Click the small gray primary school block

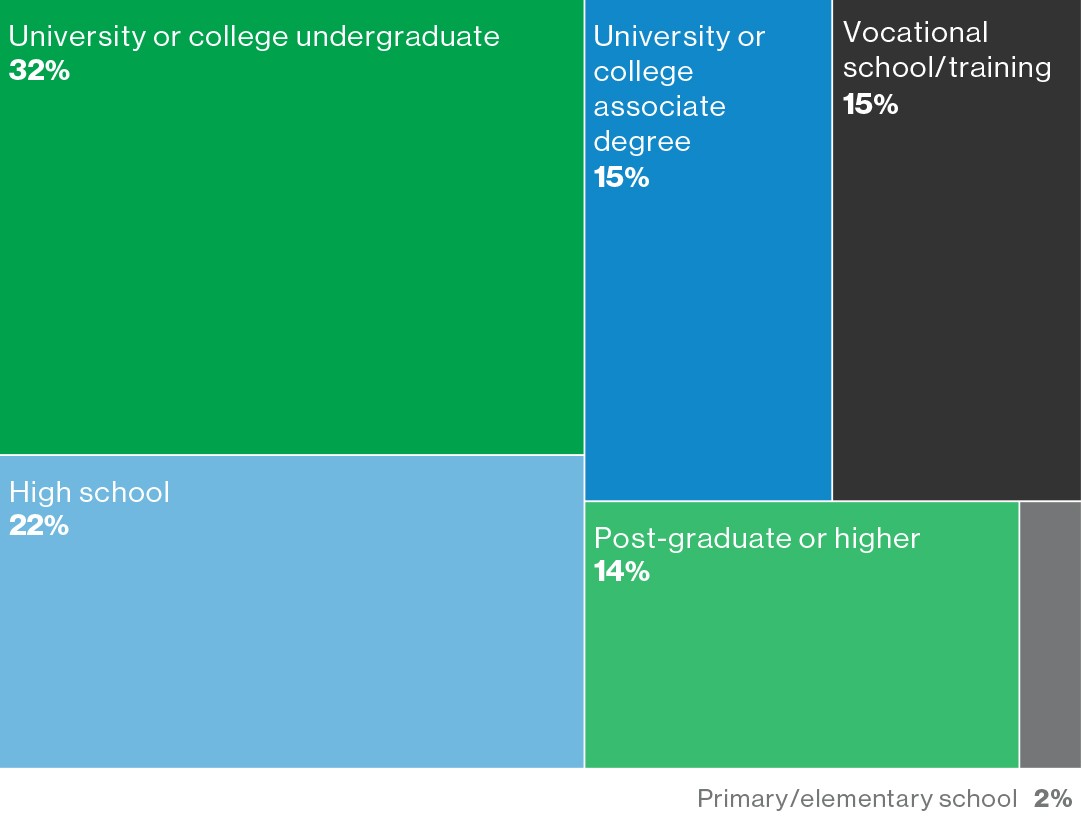1050,634
